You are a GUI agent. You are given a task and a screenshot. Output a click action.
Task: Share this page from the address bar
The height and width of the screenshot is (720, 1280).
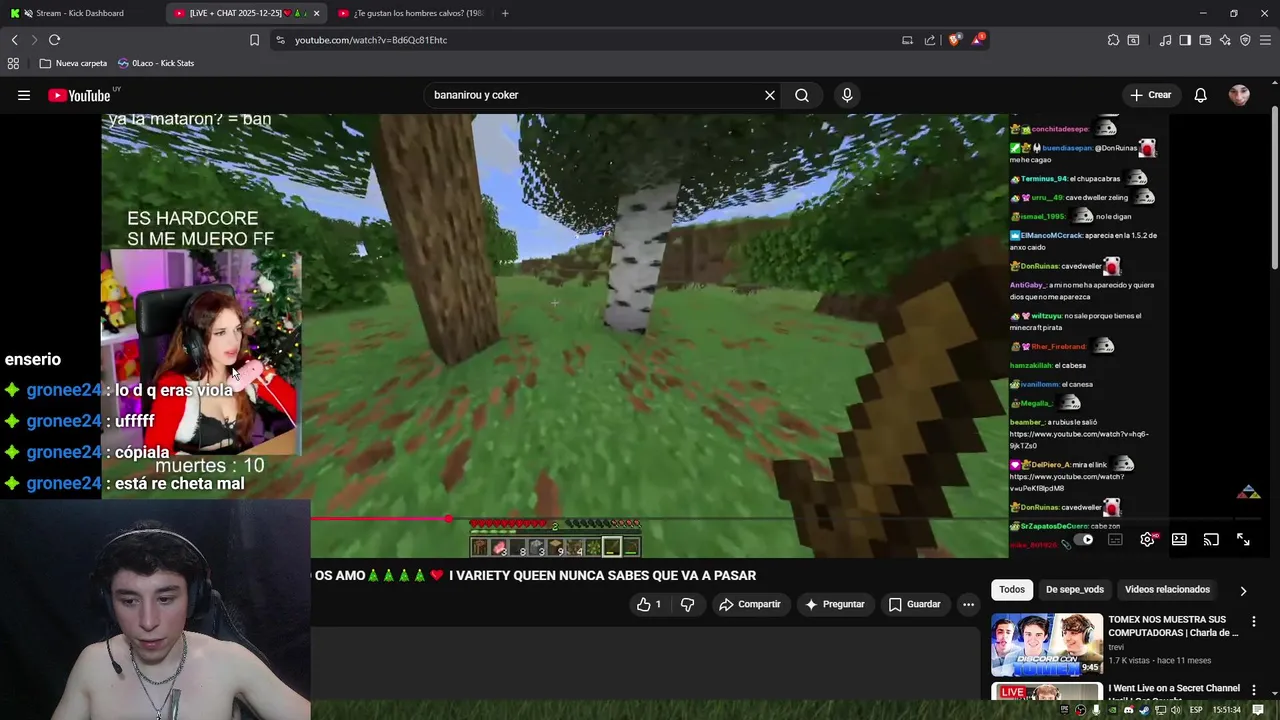tap(930, 40)
